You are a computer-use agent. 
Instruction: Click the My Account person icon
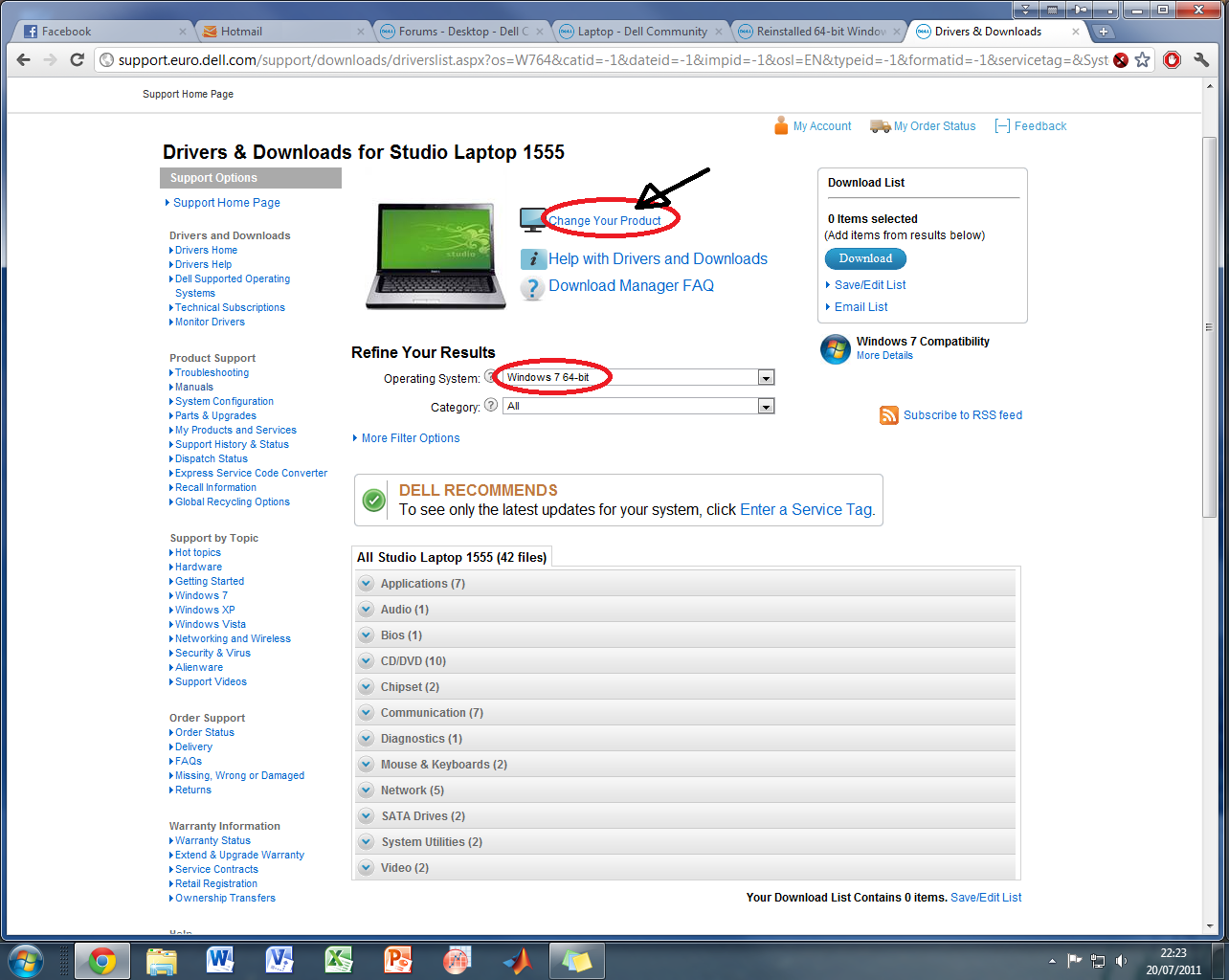(x=781, y=125)
